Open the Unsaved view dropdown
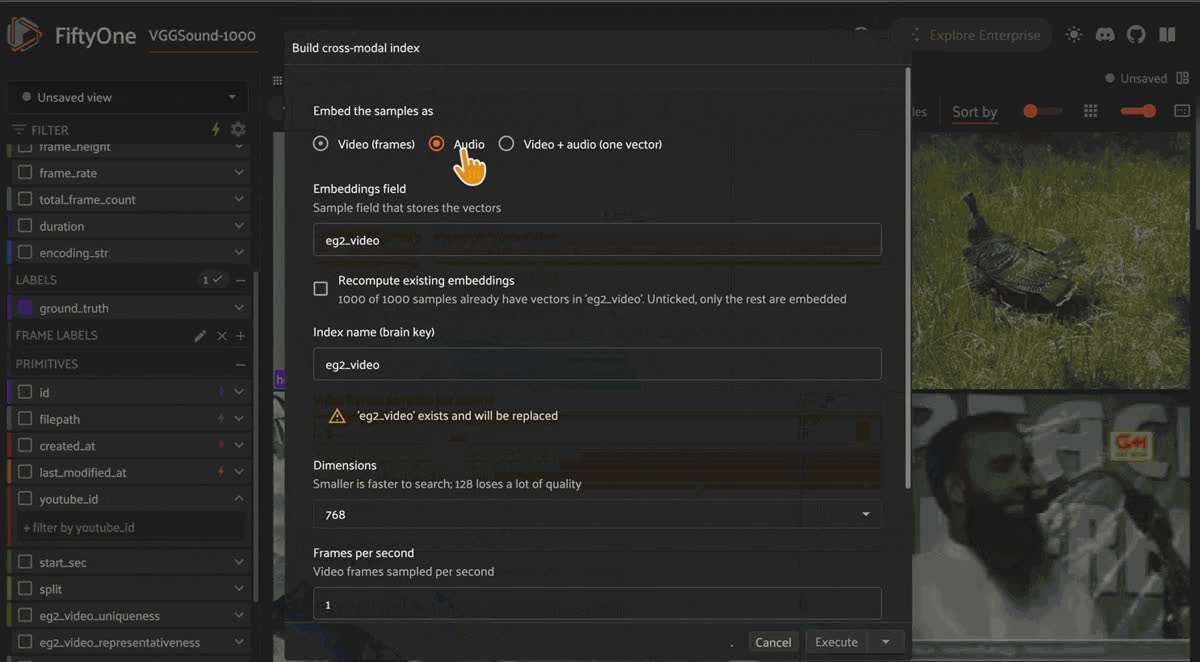This screenshot has width=1200, height=662. click(129, 98)
